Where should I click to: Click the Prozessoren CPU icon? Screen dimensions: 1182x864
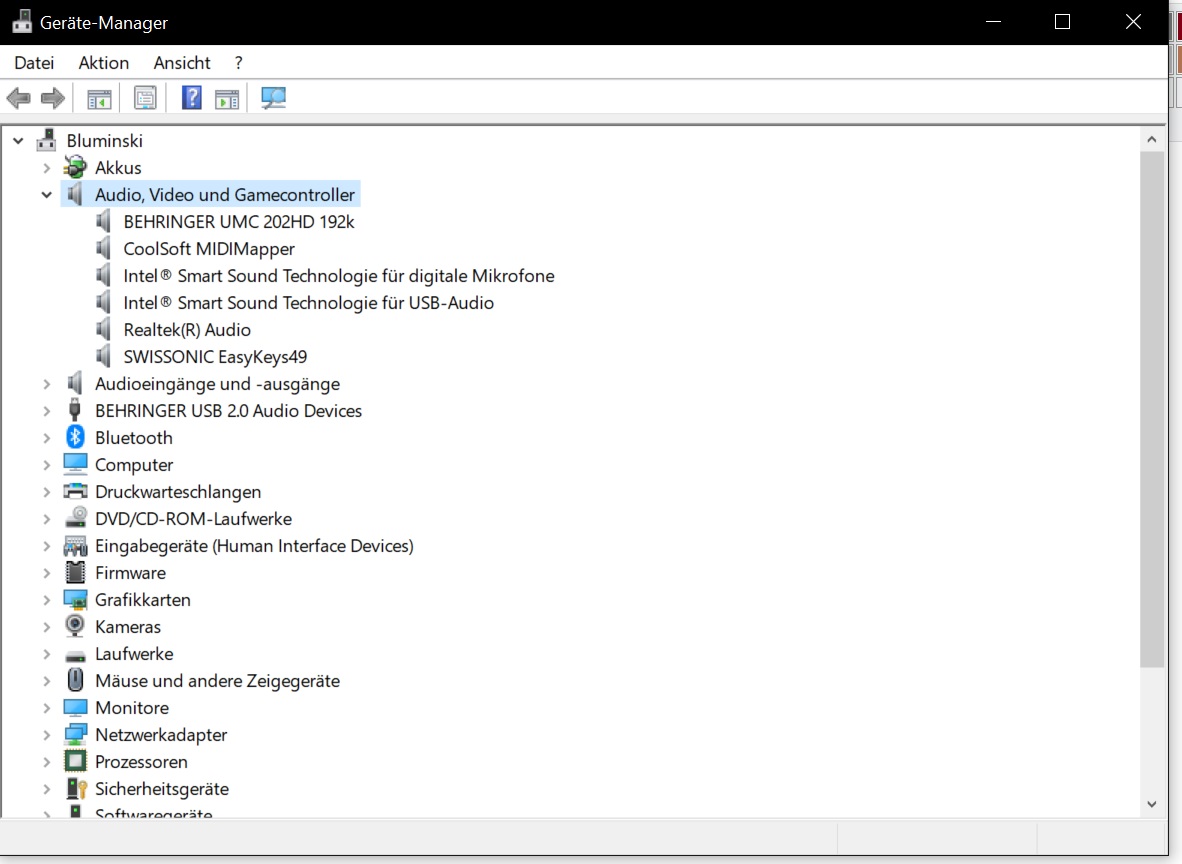(x=75, y=761)
